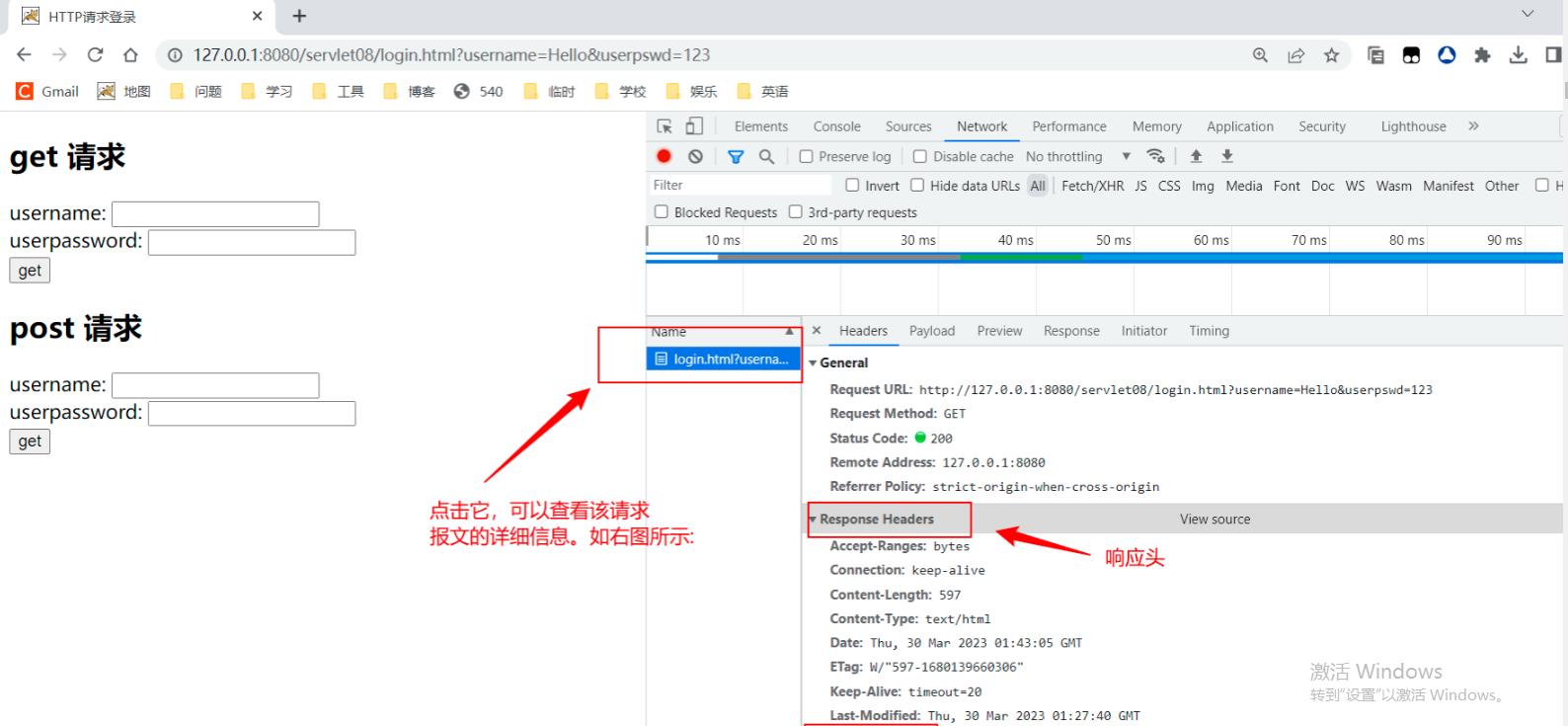
Task: Enable Disable cache checkbox
Action: click(920, 156)
